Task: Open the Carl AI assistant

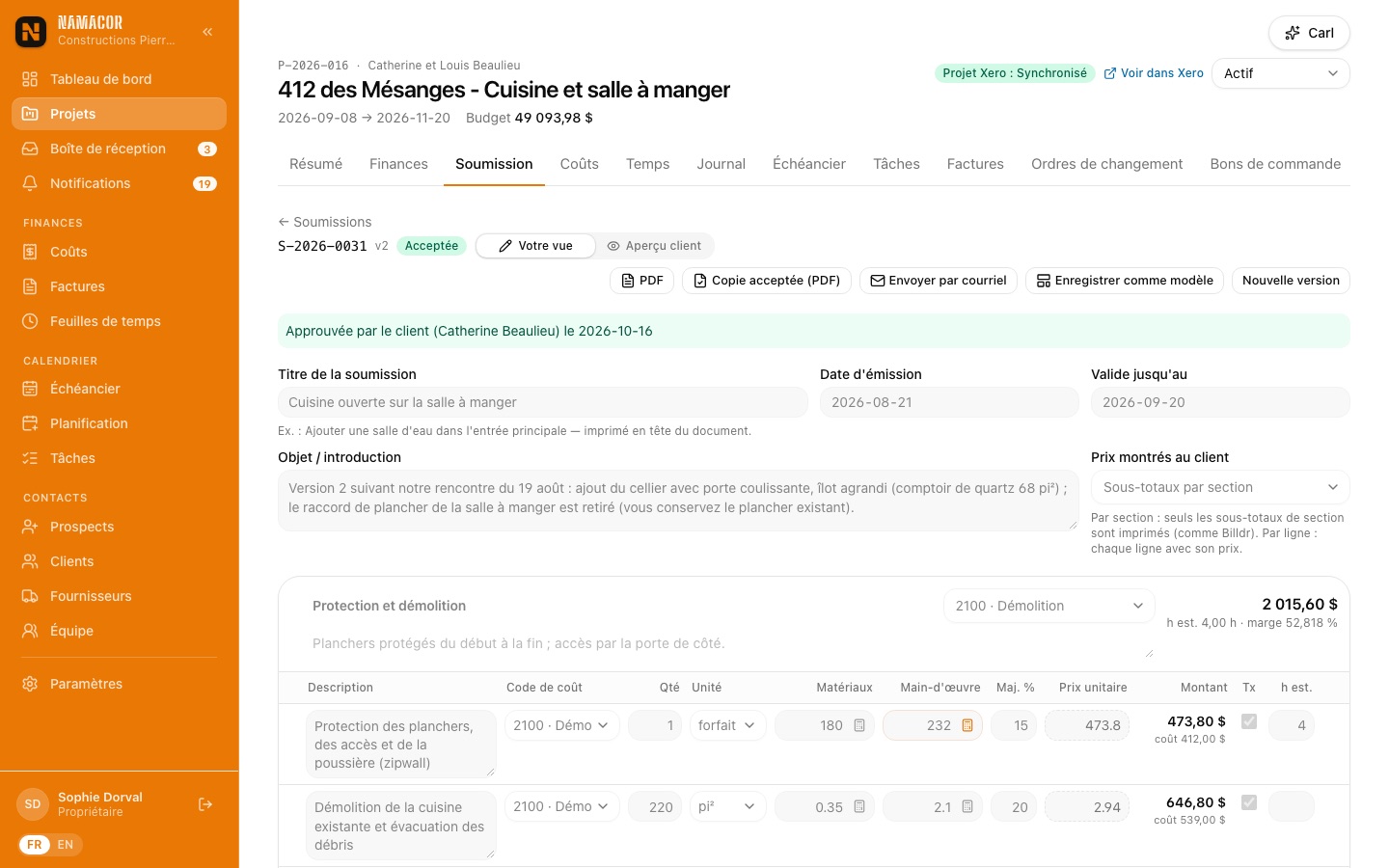Action: (1309, 33)
